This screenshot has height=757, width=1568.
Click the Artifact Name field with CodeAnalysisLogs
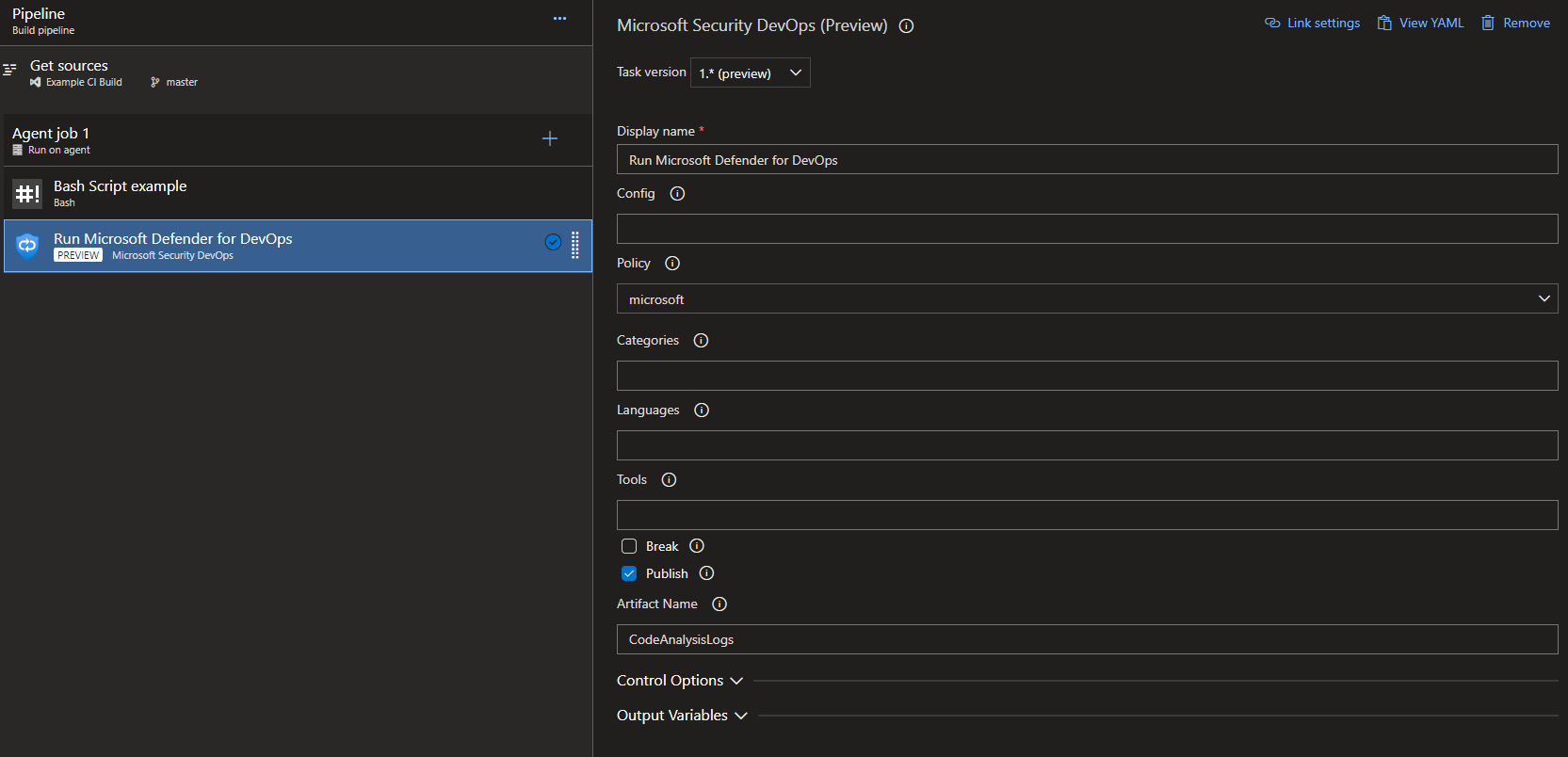click(1087, 639)
